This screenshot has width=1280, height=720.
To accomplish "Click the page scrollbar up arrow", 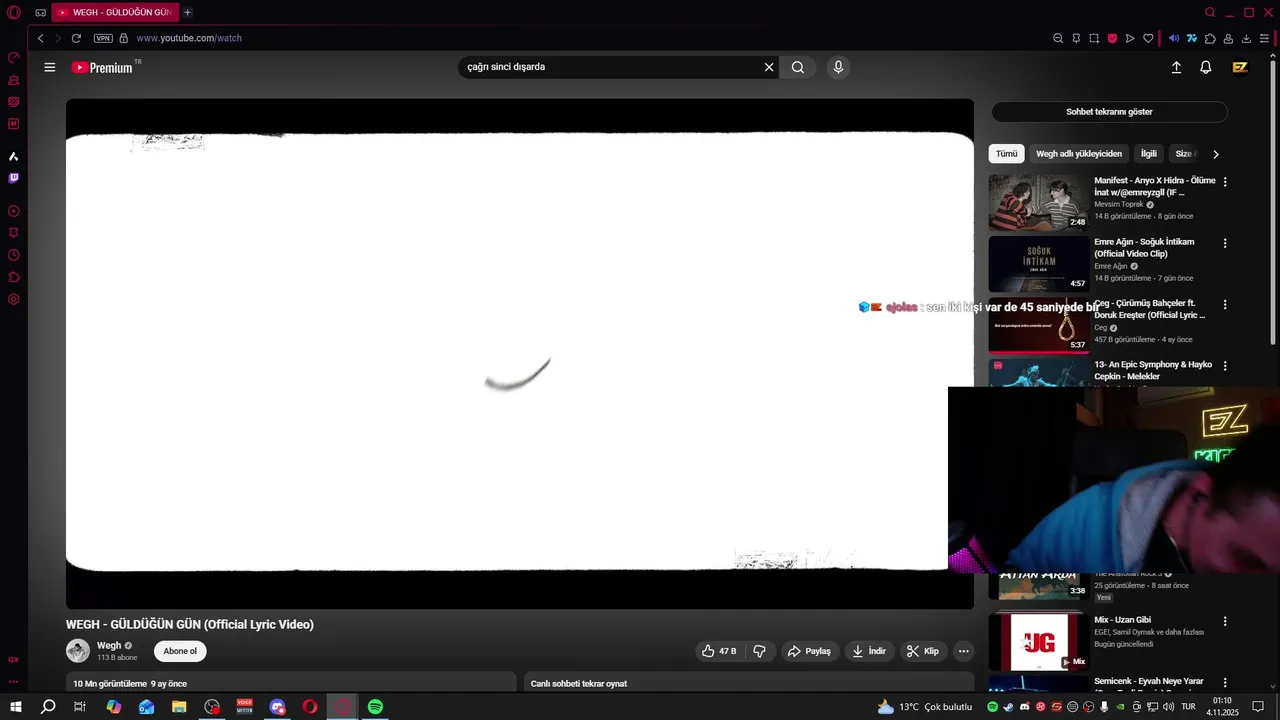I will click(1273, 57).
